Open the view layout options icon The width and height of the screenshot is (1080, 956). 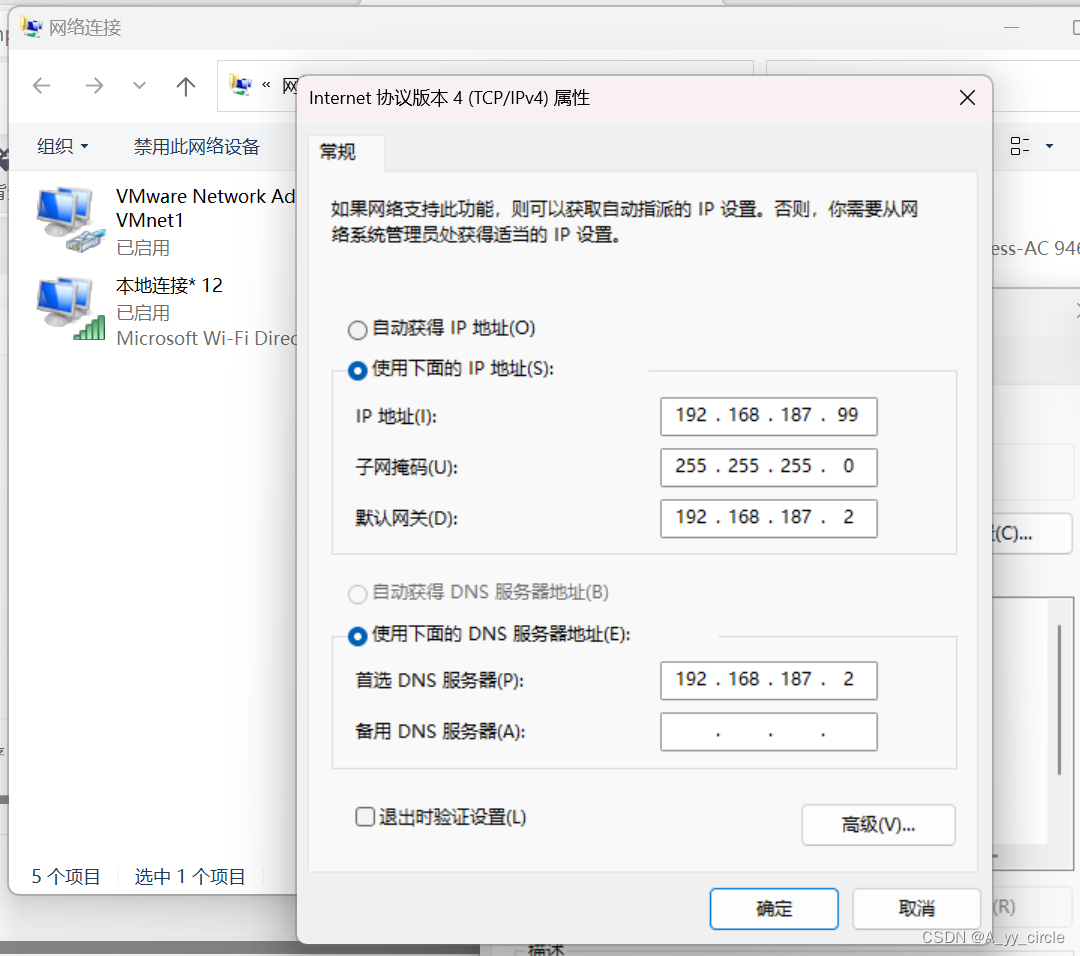point(1018,146)
